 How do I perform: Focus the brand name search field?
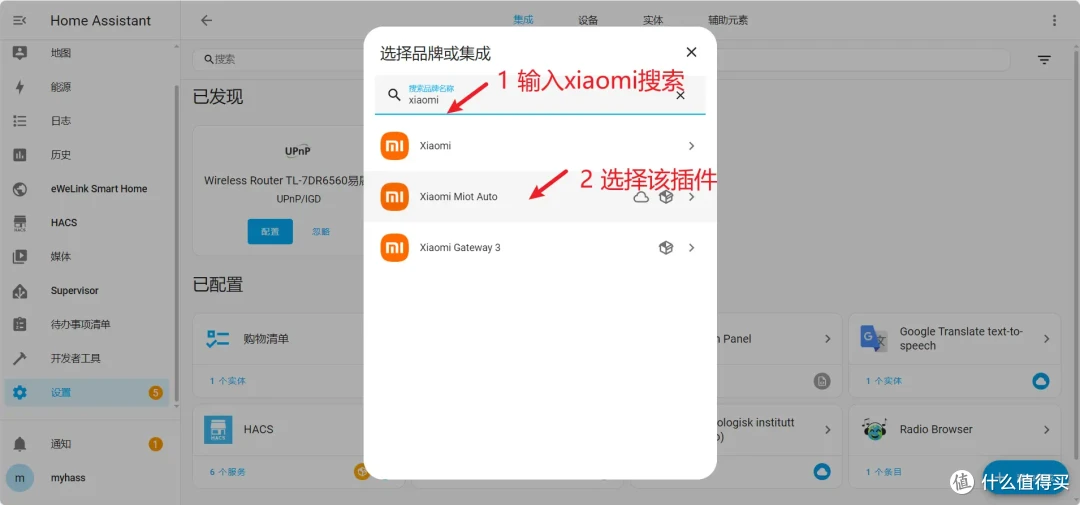[x=540, y=95]
